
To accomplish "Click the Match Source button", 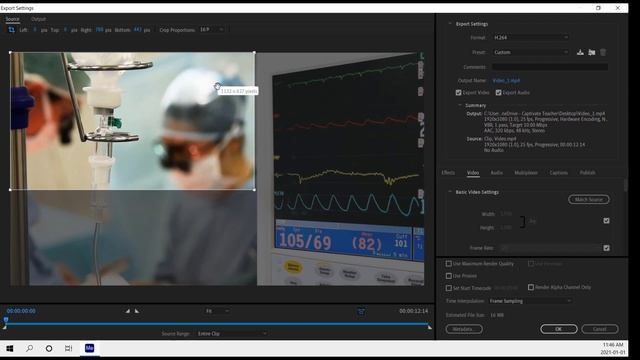I will point(589,199).
